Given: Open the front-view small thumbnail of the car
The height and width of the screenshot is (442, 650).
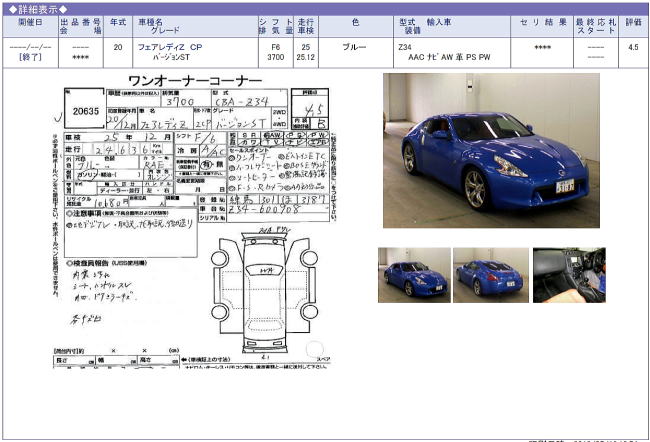Looking at the screenshot, I should [414, 275].
